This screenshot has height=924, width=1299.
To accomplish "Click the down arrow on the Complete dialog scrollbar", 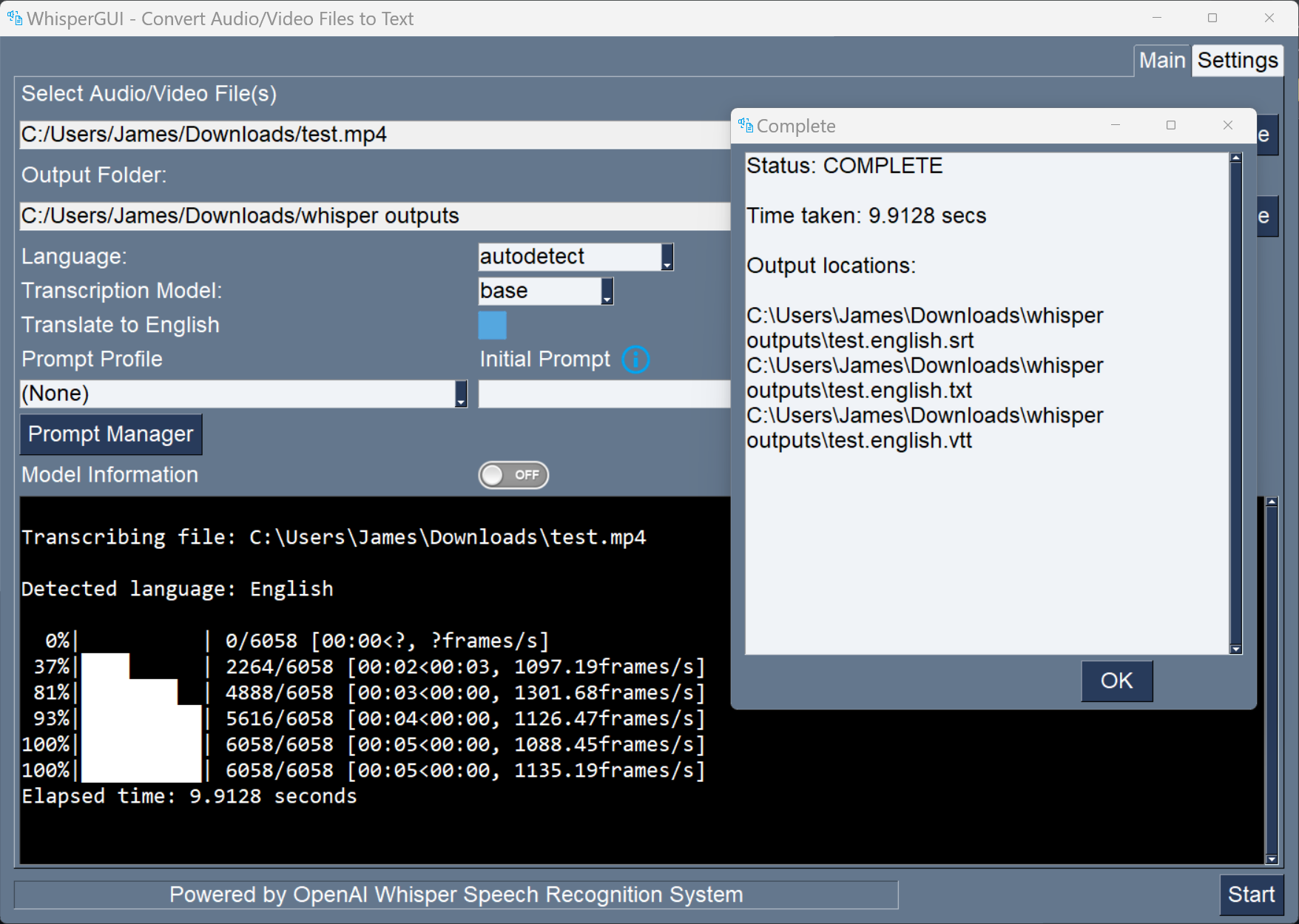I will coord(1235,649).
